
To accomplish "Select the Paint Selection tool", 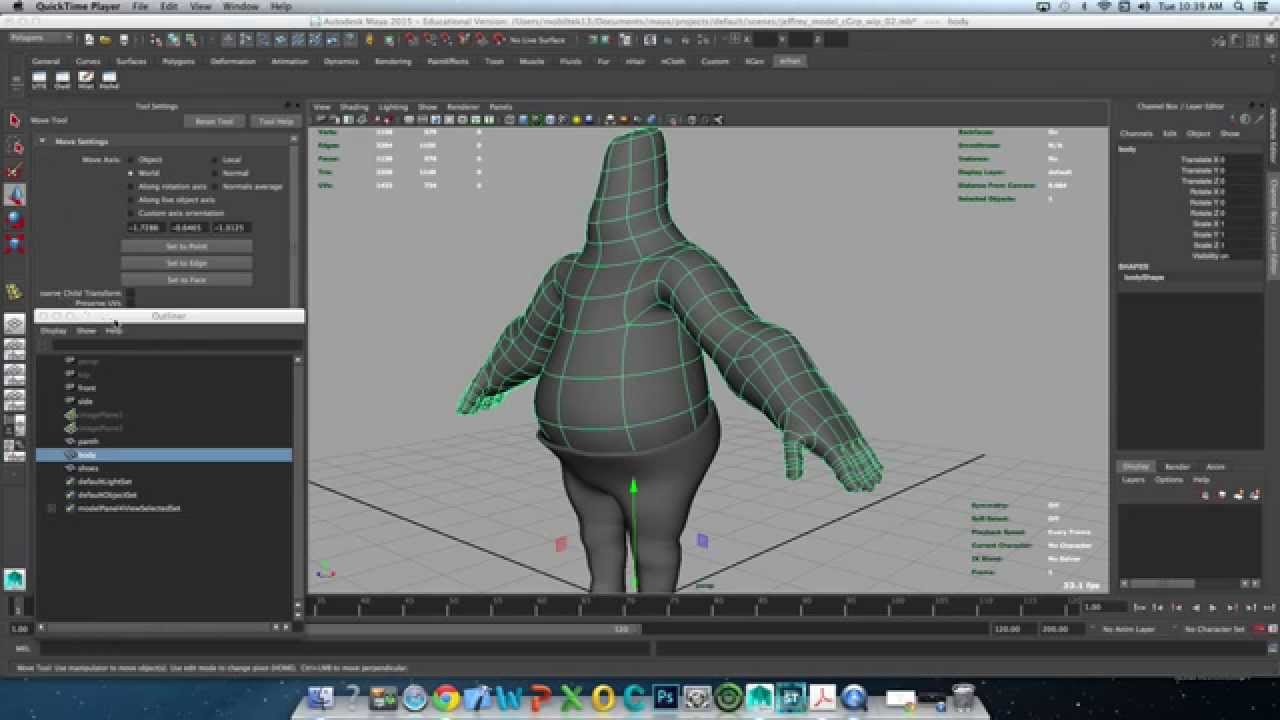I will pyautogui.click(x=15, y=171).
